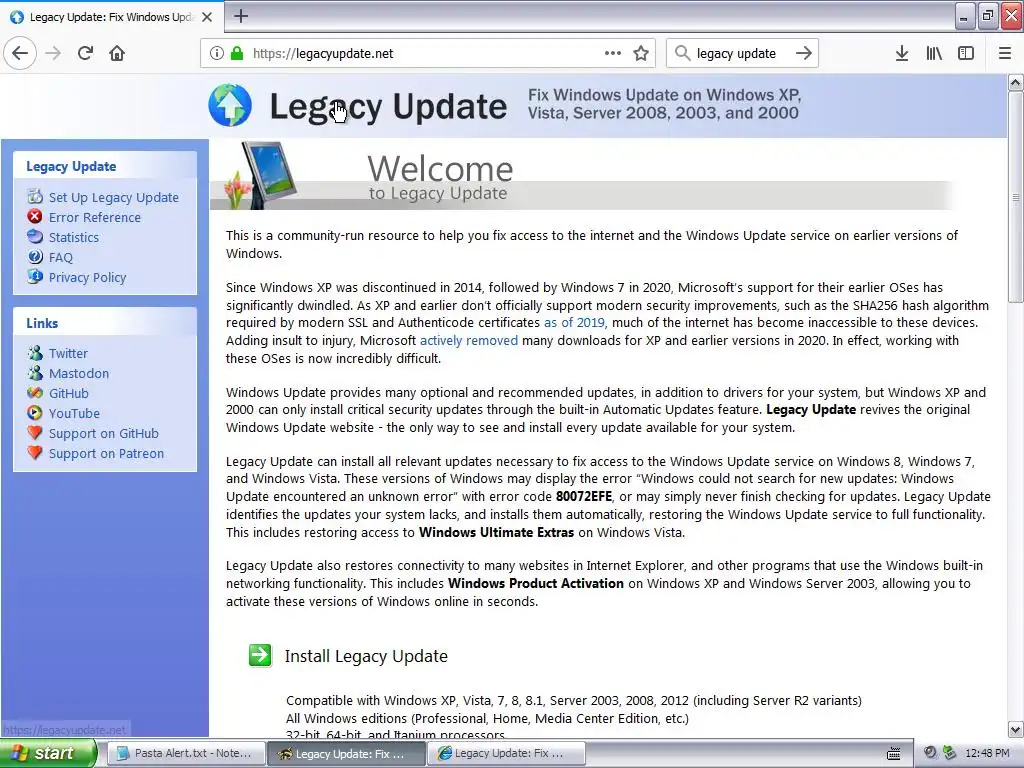
Task: Open the Downloads panel
Action: tap(902, 53)
